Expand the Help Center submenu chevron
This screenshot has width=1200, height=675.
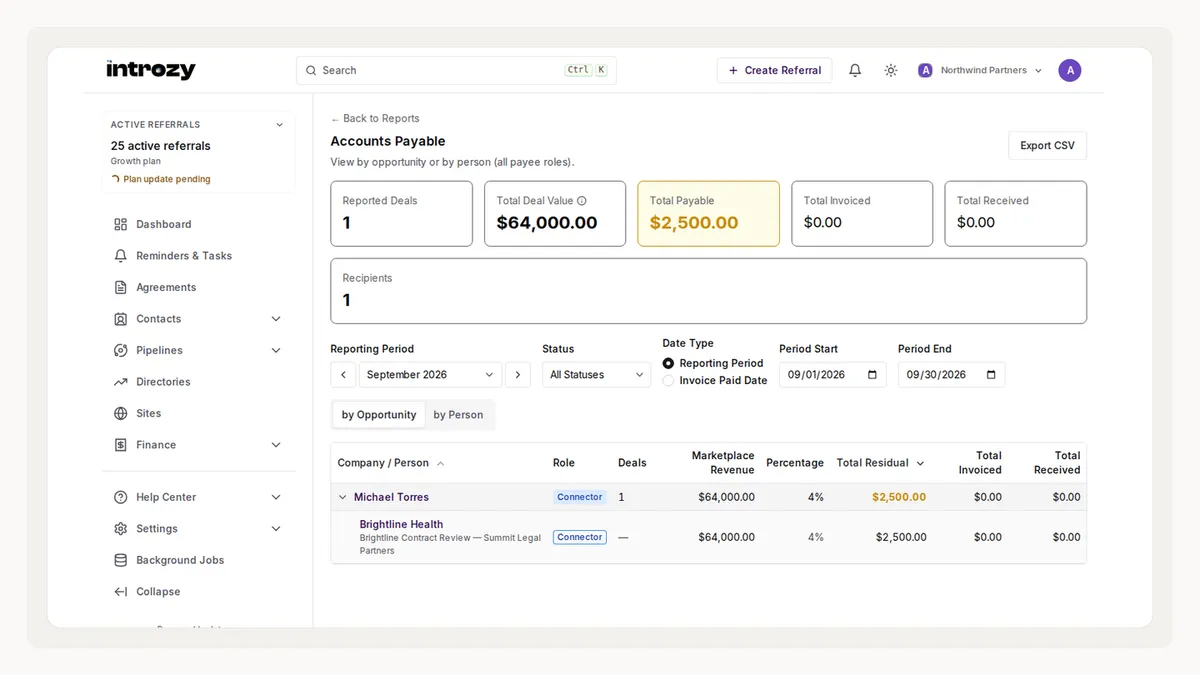point(276,497)
